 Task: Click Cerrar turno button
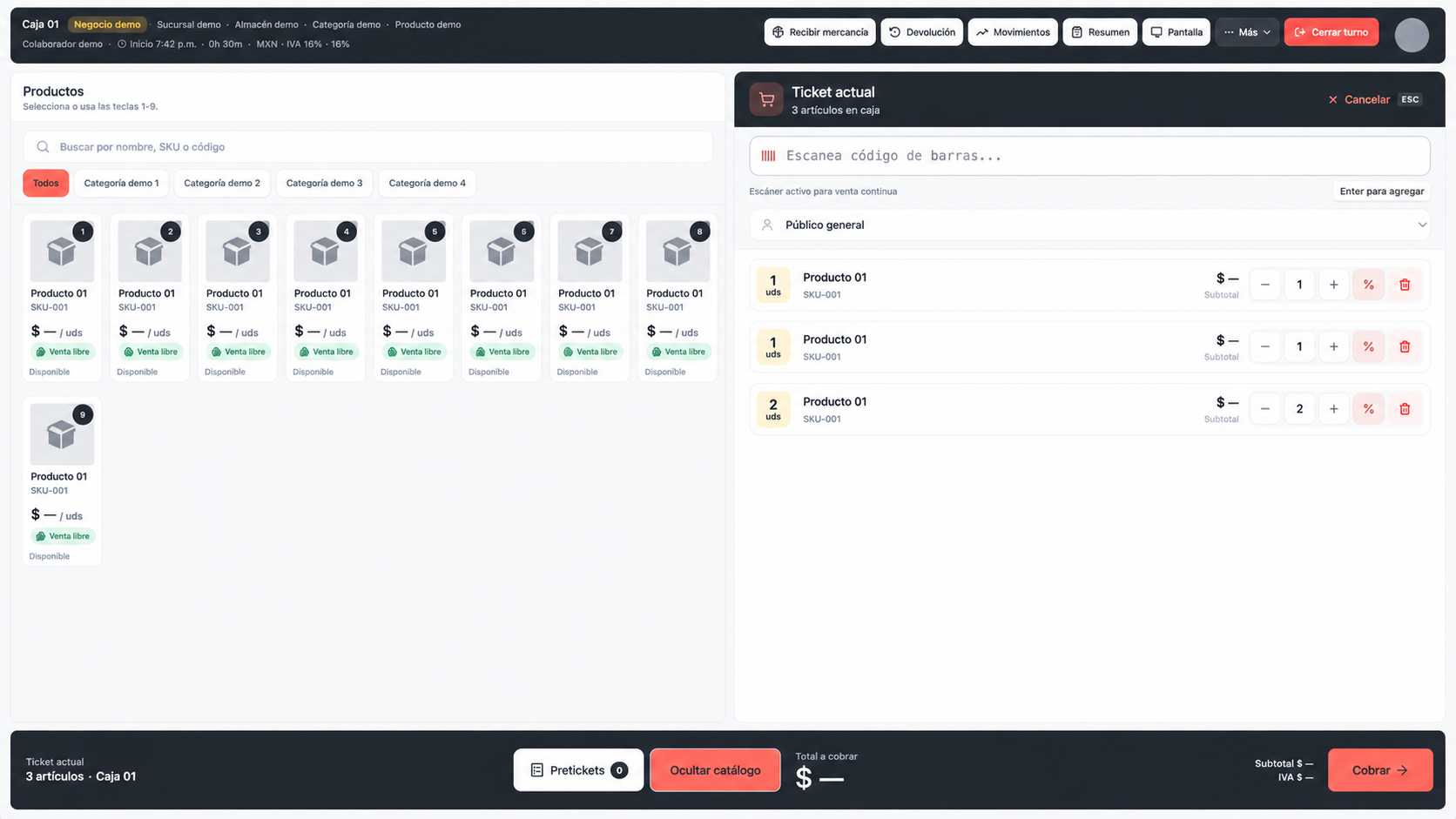tap(1331, 32)
